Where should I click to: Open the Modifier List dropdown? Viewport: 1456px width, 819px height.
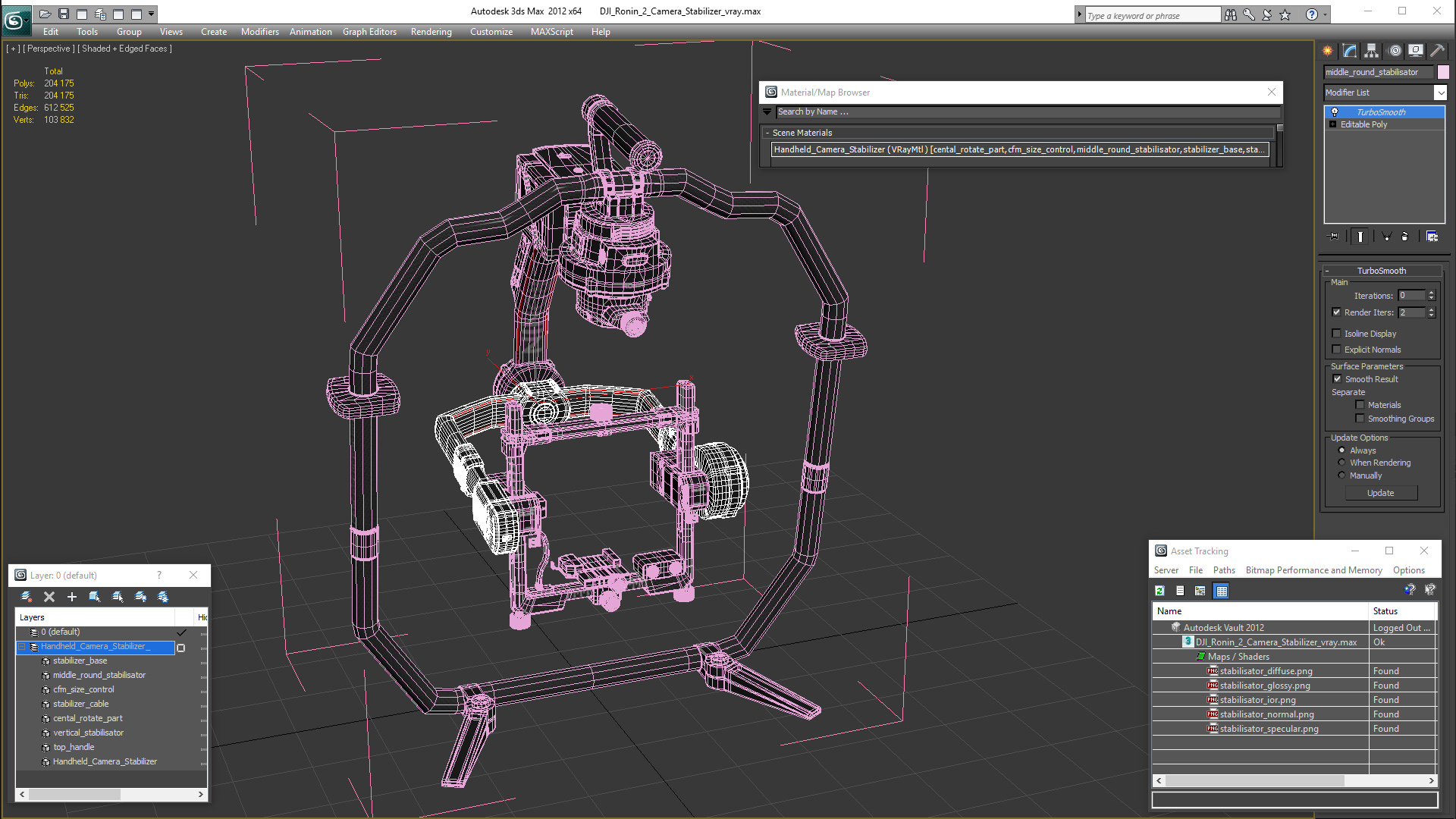click(1440, 93)
